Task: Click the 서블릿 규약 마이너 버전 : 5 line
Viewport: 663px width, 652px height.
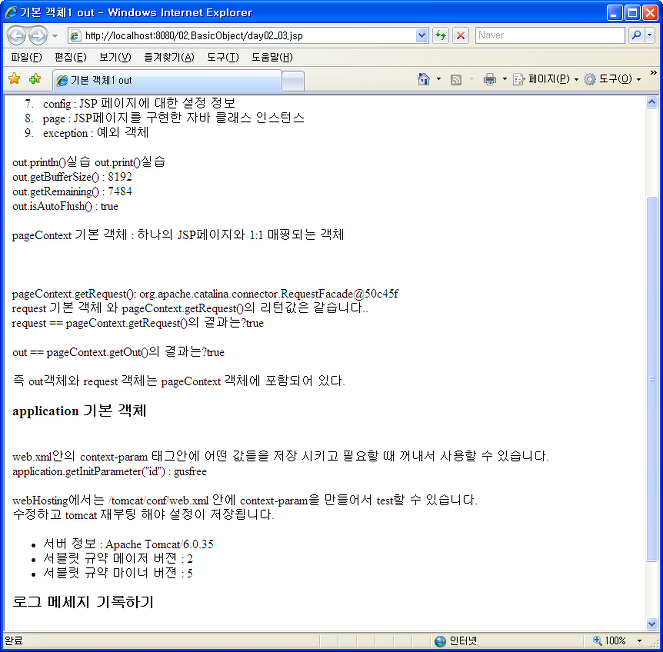Action: tap(118, 573)
